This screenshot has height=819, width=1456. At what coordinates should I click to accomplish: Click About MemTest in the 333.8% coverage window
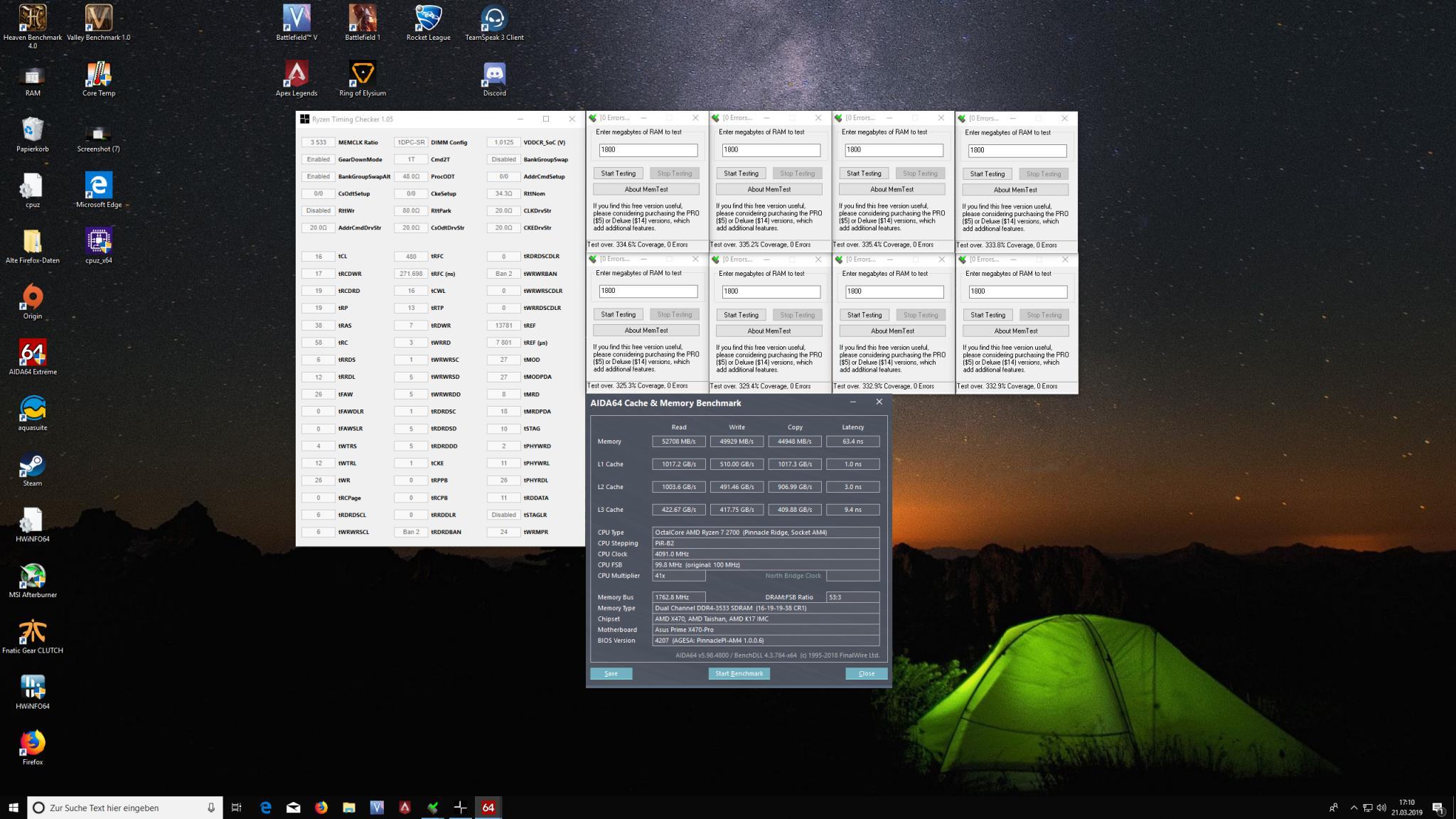[x=1015, y=190]
